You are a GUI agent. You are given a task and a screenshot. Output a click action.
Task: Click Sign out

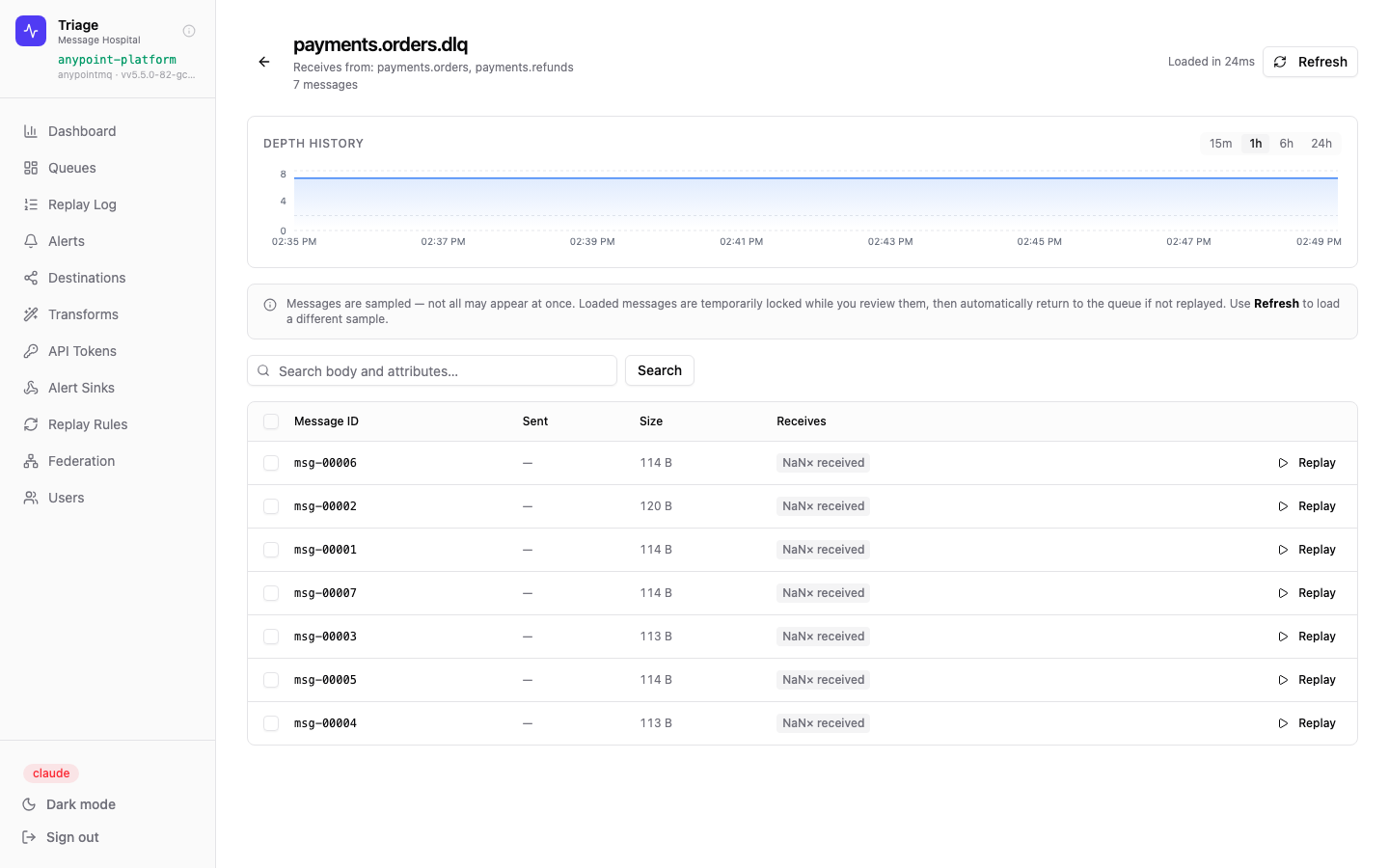(61, 837)
